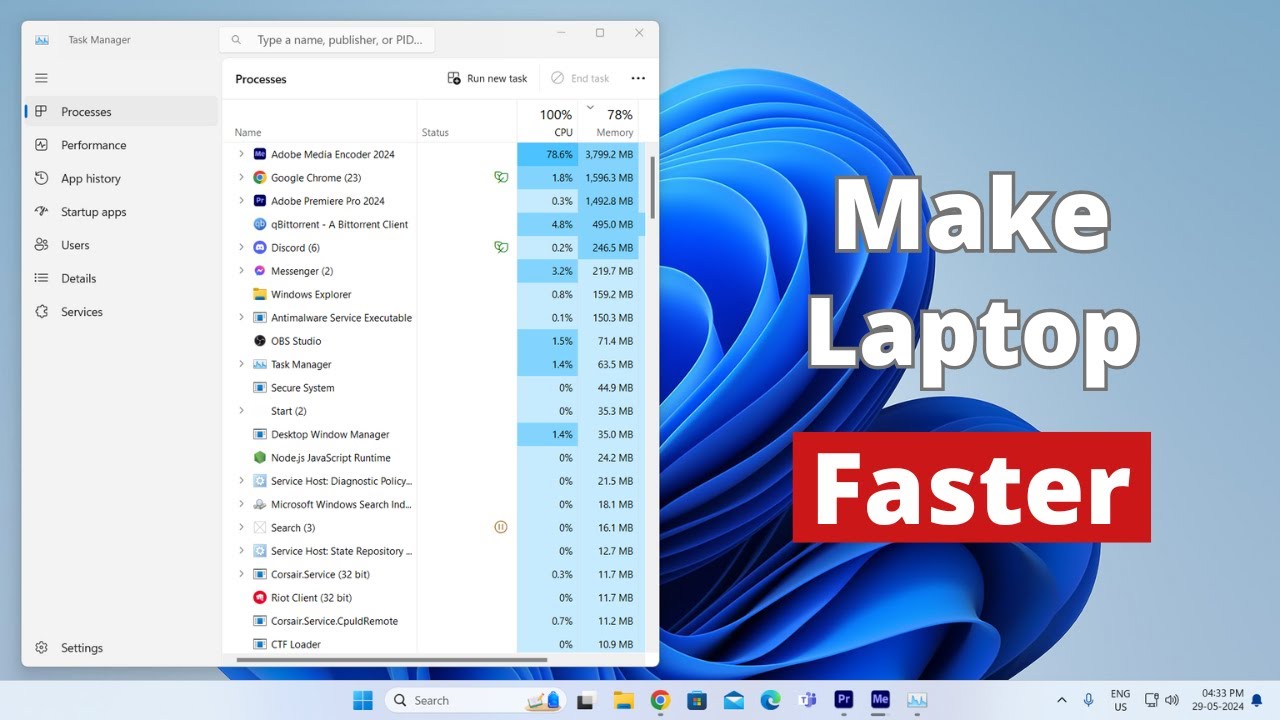Click the suspended pause icon on Search row
This screenshot has height=720, width=1280.
pos(501,528)
